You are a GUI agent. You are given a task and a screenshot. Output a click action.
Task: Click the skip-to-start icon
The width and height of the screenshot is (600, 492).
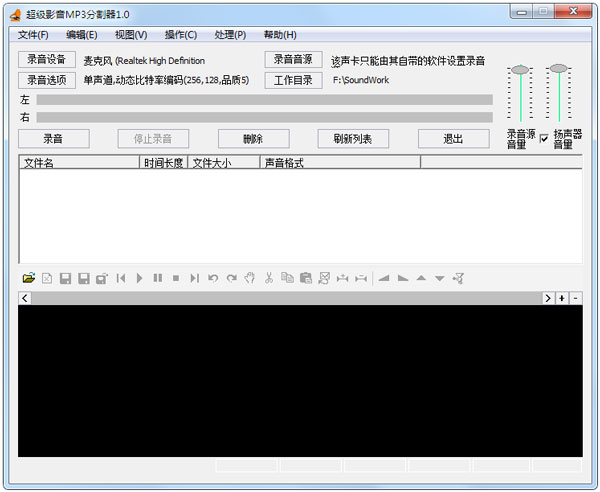click(x=121, y=278)
